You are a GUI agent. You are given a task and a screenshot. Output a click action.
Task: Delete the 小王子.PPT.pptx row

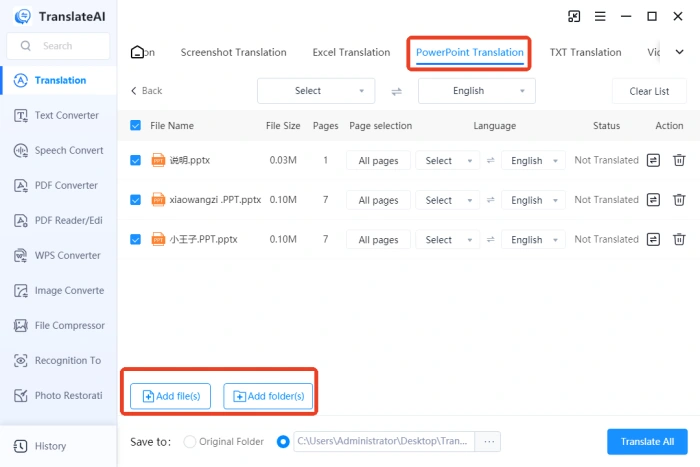[679, 239]
